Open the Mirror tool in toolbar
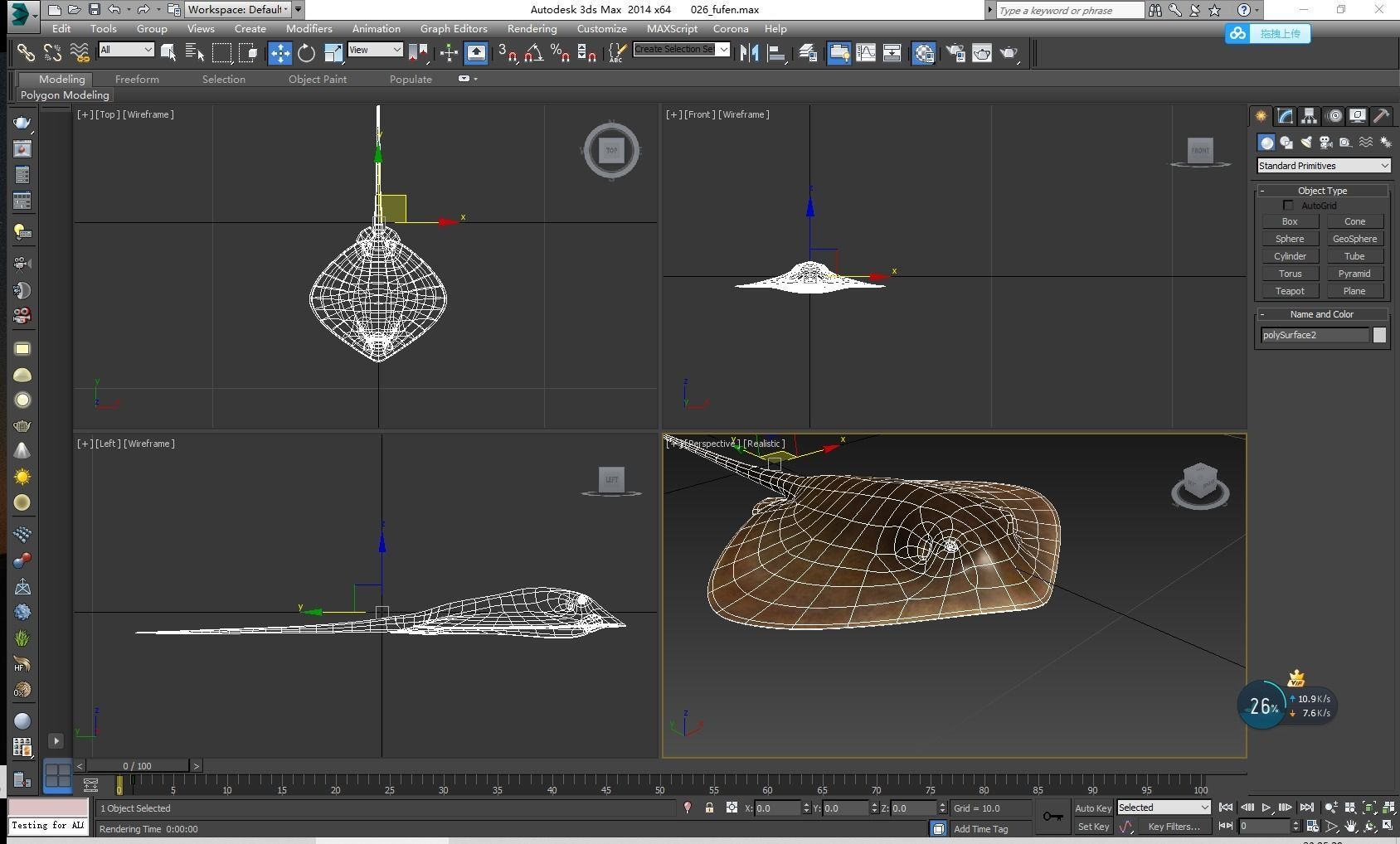Viewport: 1400px width, 844px height. (x=749, y=53)
